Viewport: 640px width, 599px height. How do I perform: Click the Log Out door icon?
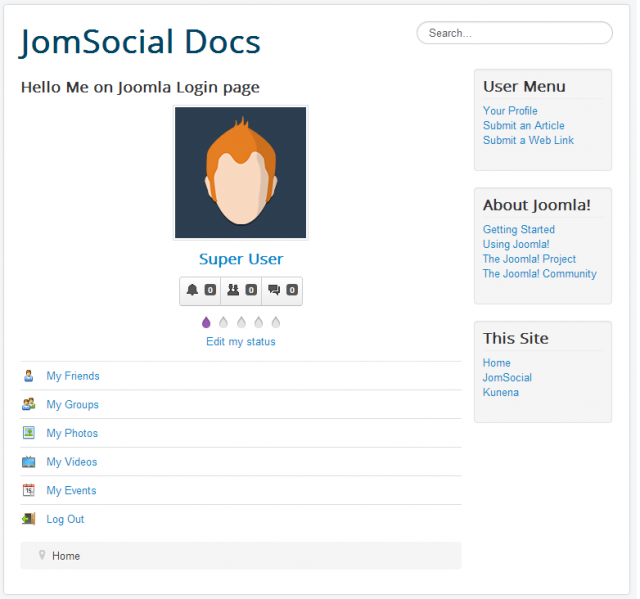click(x=29, y=519)
